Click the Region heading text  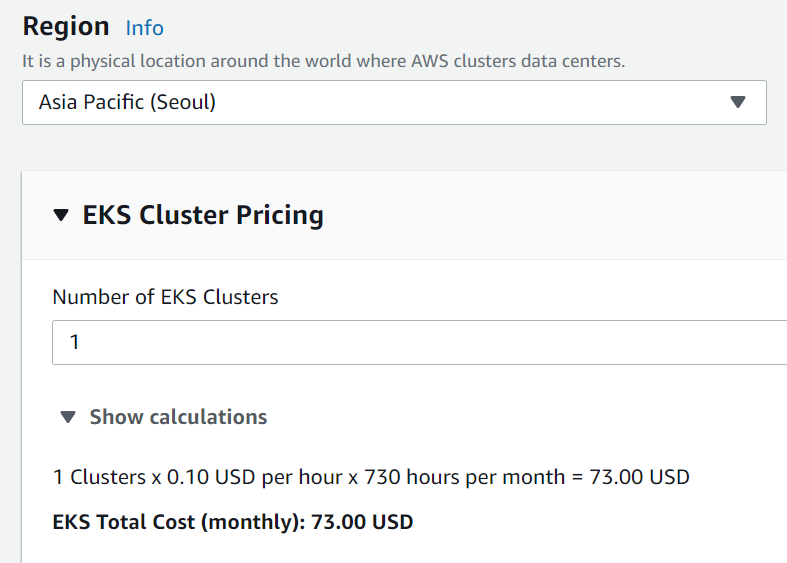click(x=66, y=27)
